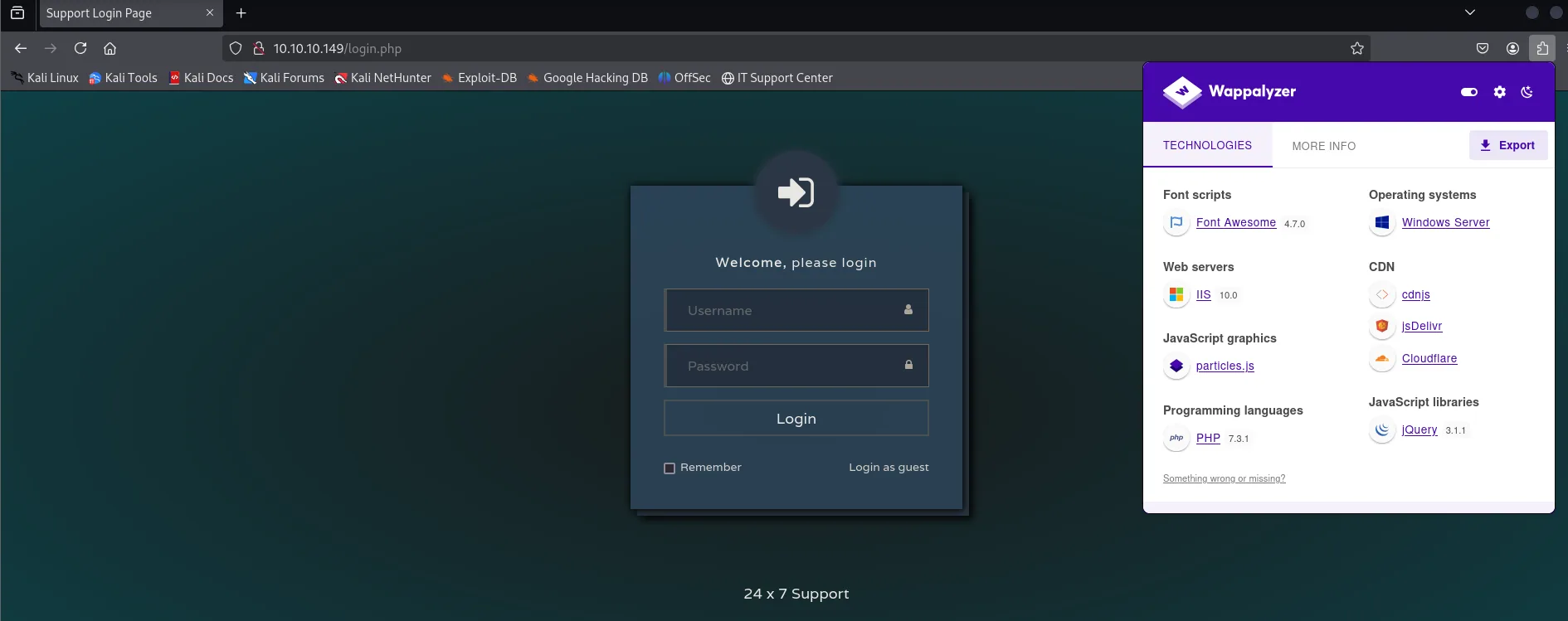Click the Export button in Wappalyzer
Screen dimensions: 1568x621
(x=1508, y=145)
